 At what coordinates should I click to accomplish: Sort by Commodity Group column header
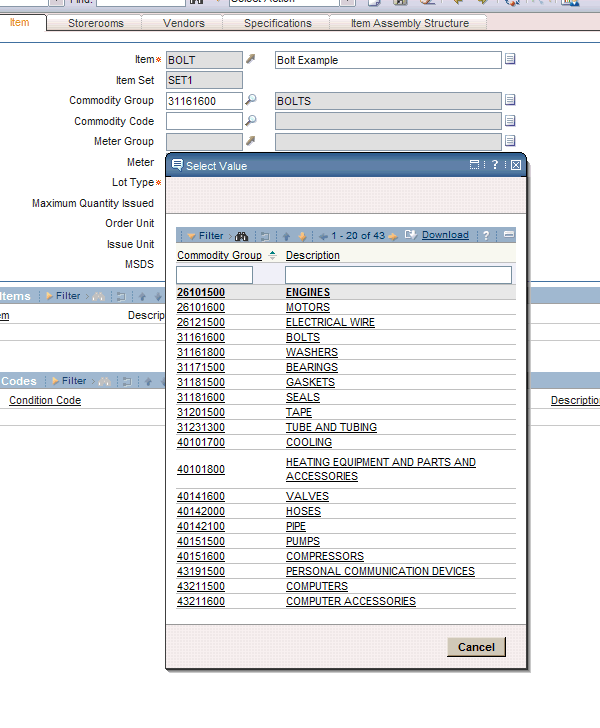[219, 255]
